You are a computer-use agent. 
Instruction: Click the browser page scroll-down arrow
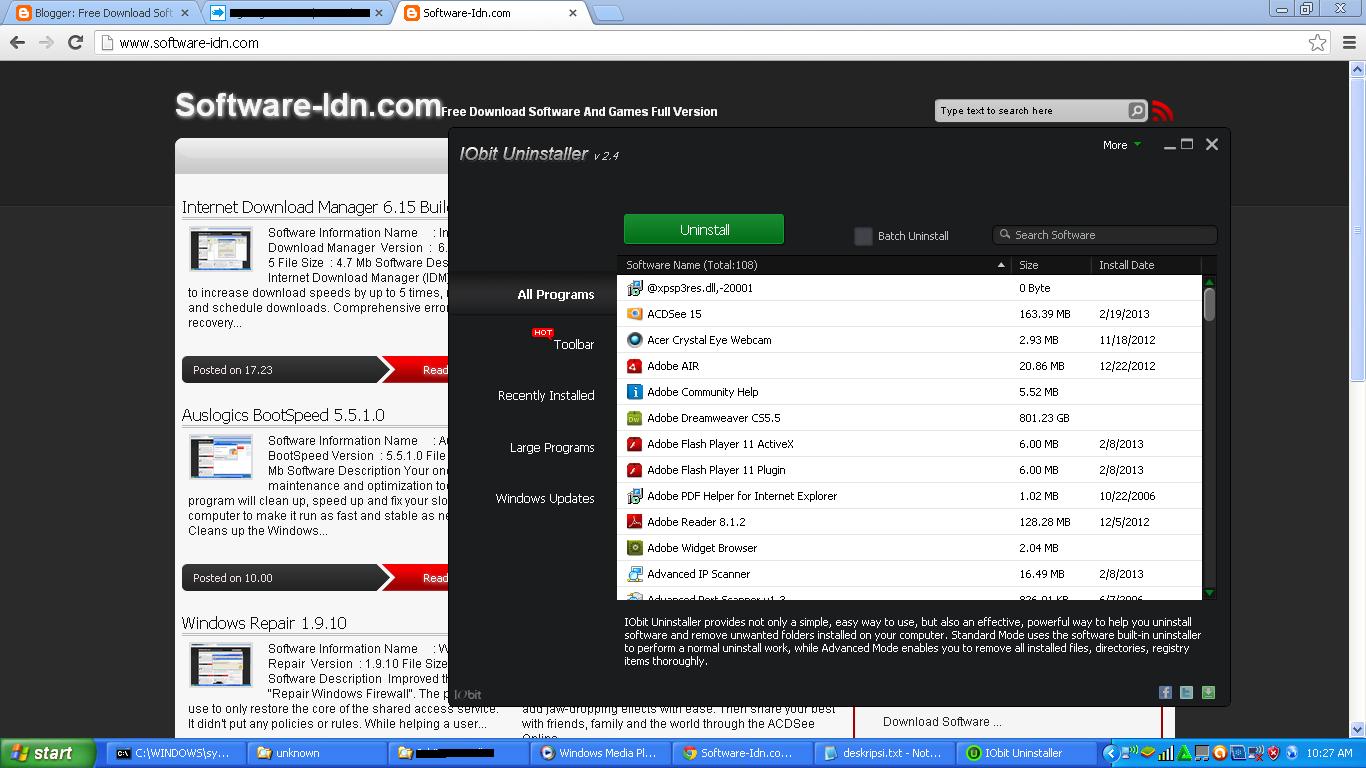1357,730
